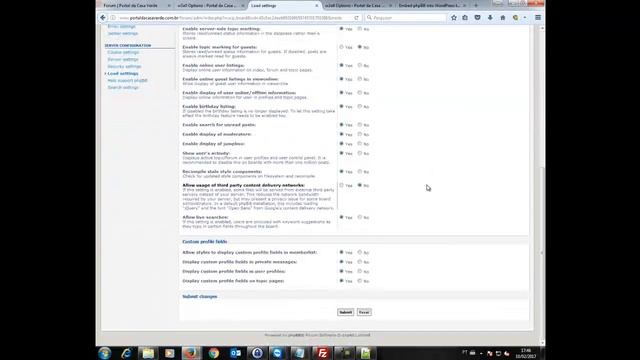Open Search settings in the sidebar

(x=123, y=87)
